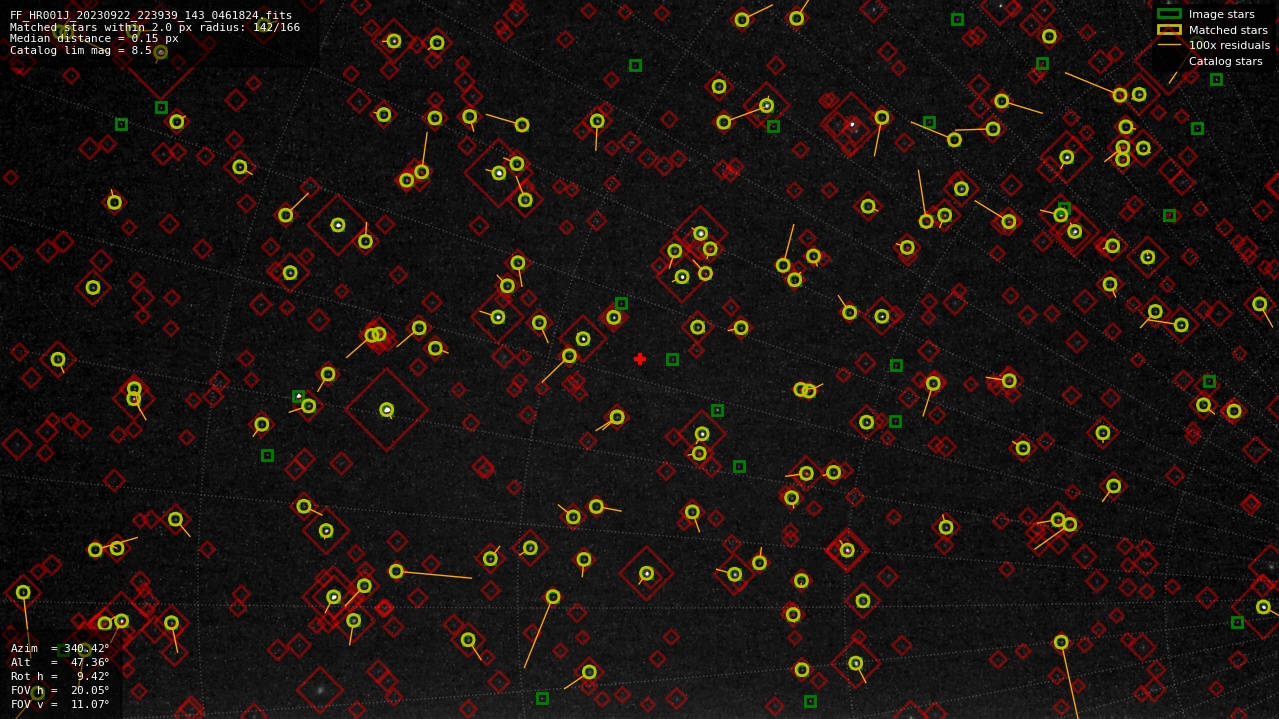Click the green square just right of center cross
Screen dimensions: 1279x719
point(672,359)
